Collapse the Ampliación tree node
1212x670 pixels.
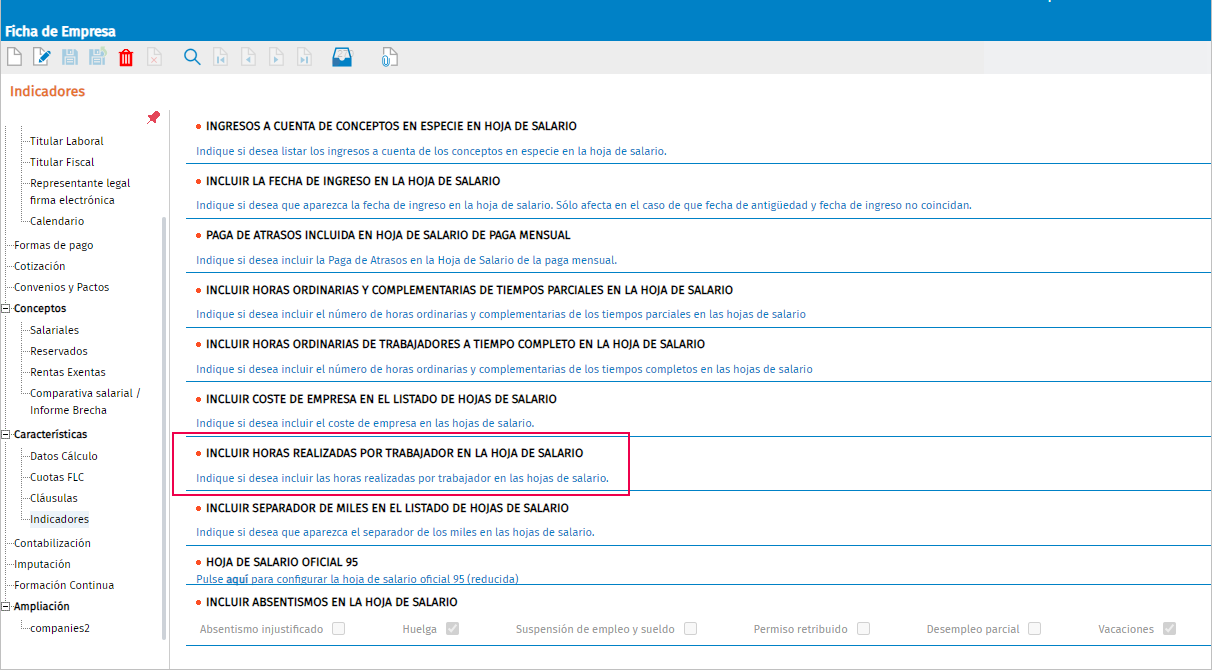tap(6, 607)
